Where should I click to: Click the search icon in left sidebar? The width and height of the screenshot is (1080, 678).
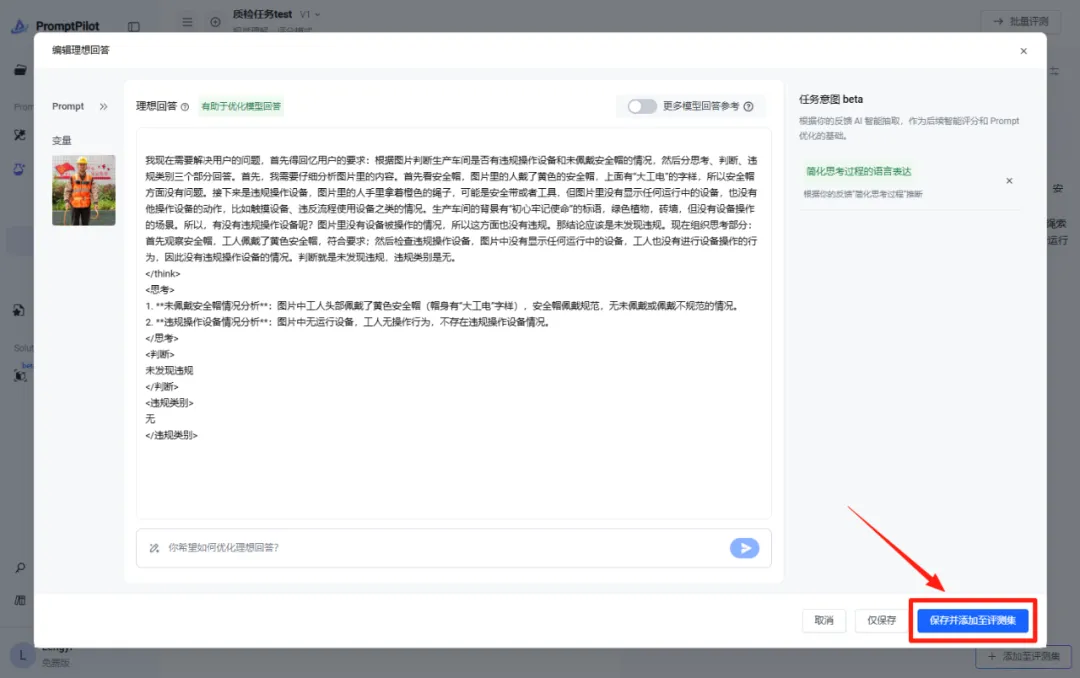coord(20,568)
